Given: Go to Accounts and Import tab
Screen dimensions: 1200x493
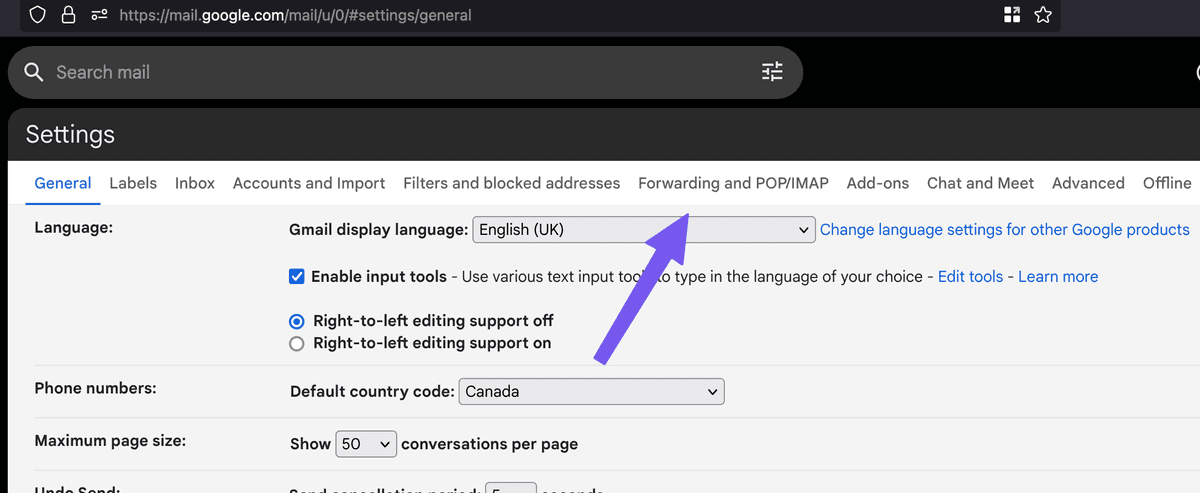Looking at the screenshot, I should click(x=309, y=183).
